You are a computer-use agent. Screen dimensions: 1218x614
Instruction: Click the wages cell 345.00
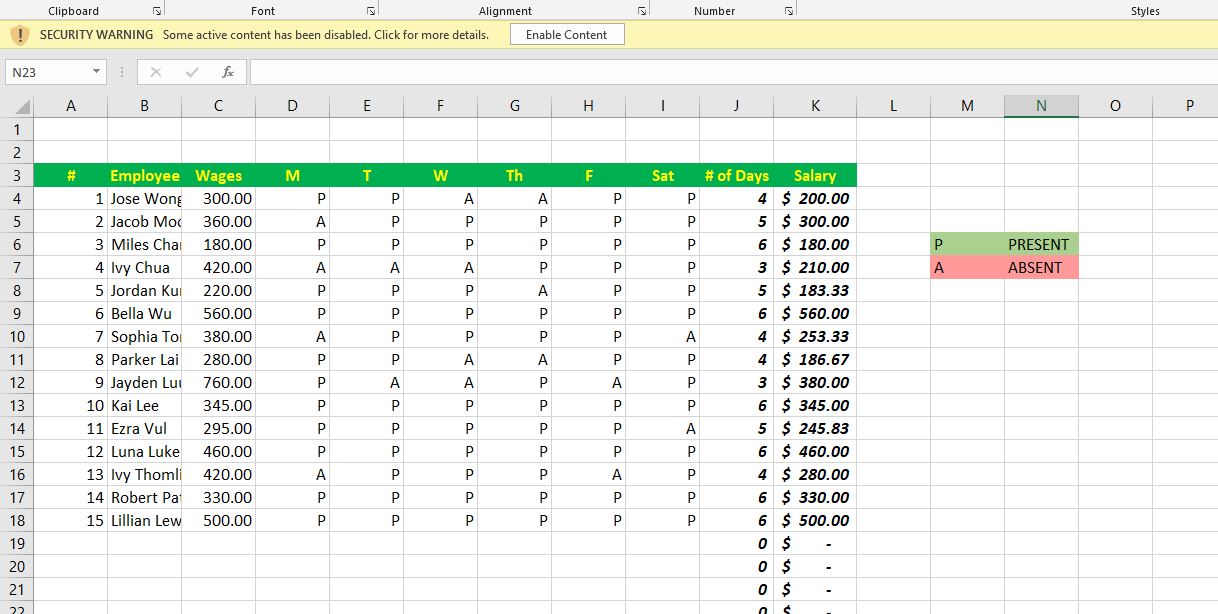(219, 406)
